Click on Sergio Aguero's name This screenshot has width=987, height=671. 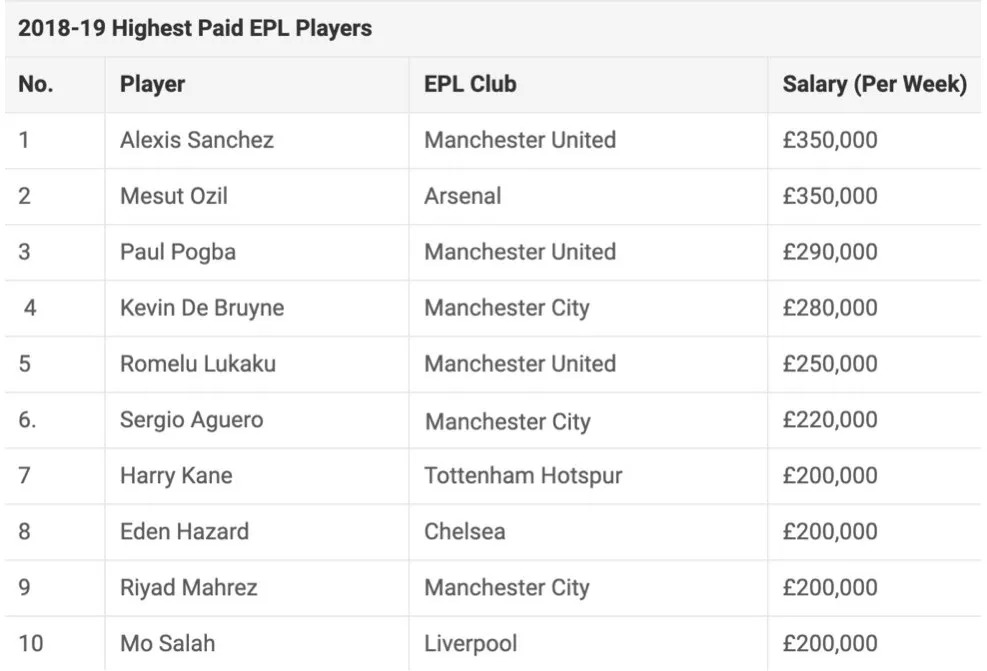191,420
